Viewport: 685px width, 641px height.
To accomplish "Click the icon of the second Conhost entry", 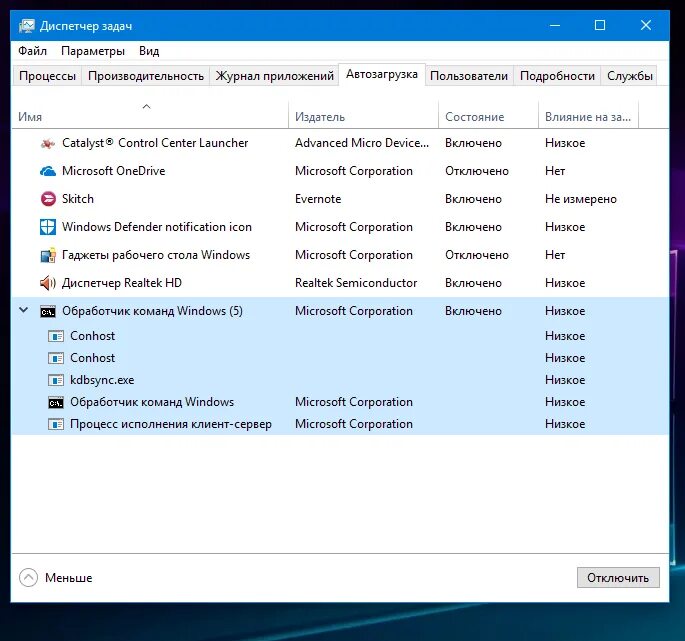I will pos(56,358).
